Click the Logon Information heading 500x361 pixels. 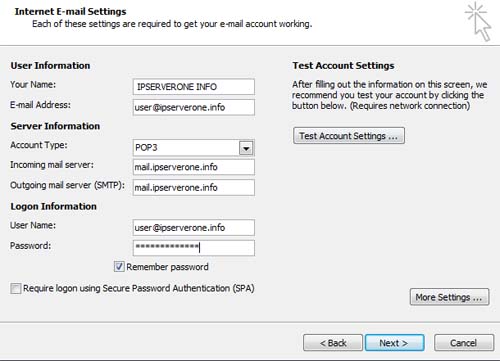[53, 206]
